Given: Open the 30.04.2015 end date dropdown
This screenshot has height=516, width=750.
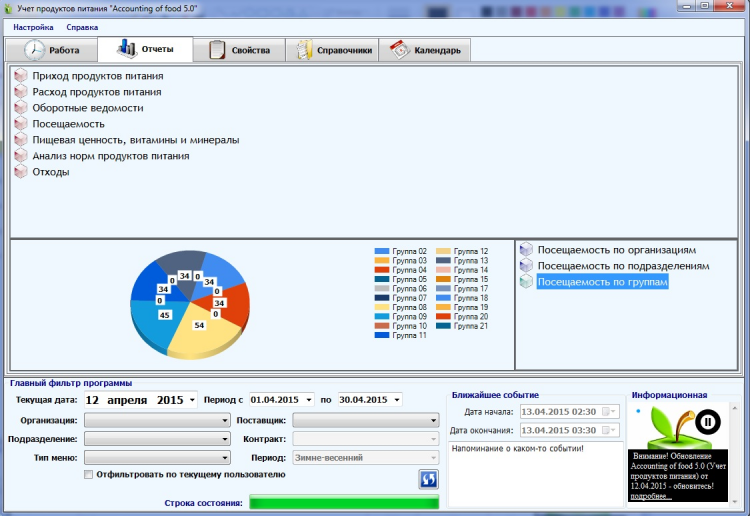Looking at the screenshot, I should point(397,400).
